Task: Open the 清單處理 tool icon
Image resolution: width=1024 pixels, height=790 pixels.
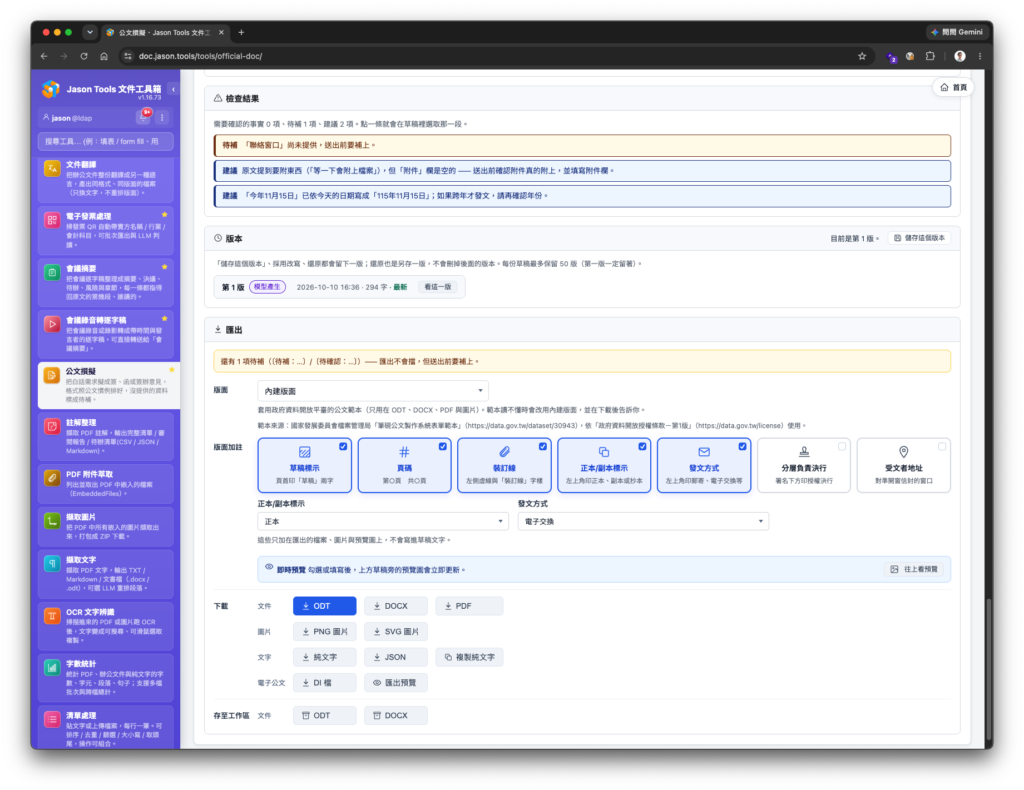Action: pyautogui.click(x=52, y=719)
